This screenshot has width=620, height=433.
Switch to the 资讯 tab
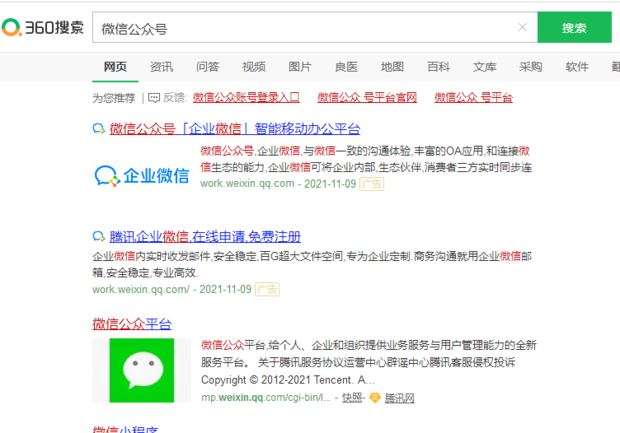161,67
